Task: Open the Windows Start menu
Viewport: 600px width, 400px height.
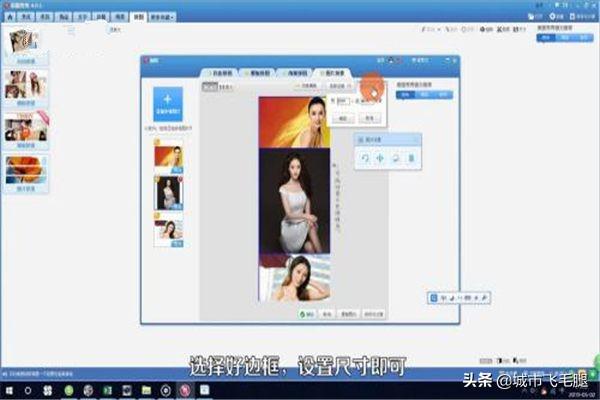Action: coord(8,387)
